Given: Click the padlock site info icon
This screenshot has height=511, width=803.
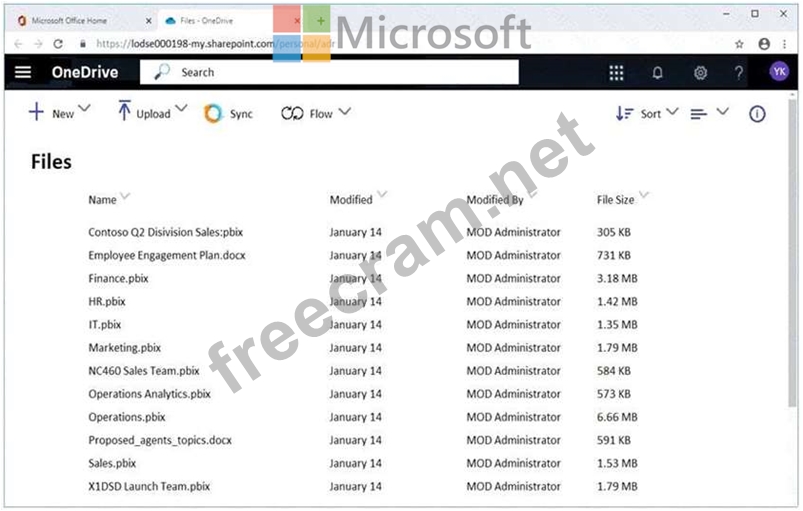Looking at the screenshot, I should (x=82, y=44).
